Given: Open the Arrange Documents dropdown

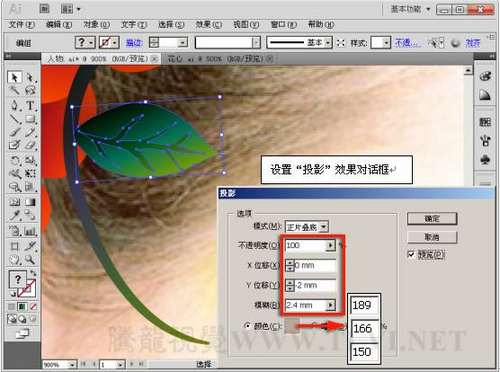Looking at the screenshot, I should click(x=71, y=9).
